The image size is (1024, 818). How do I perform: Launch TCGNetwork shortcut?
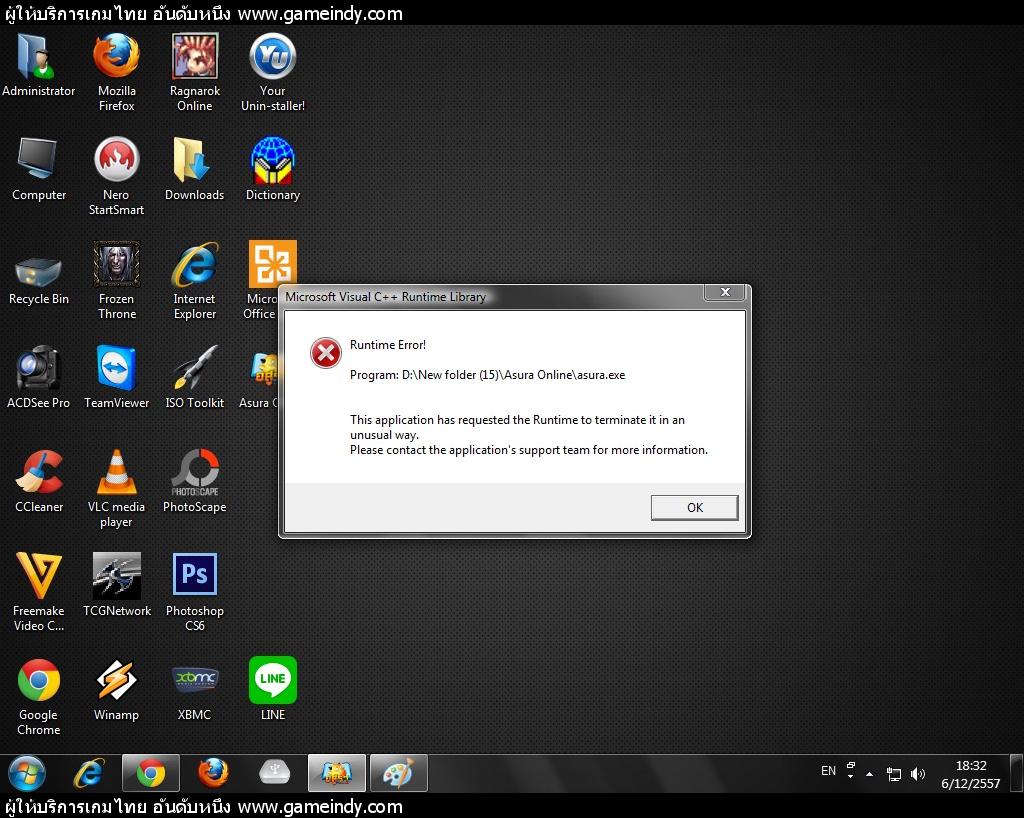click(x=116, y=585)
